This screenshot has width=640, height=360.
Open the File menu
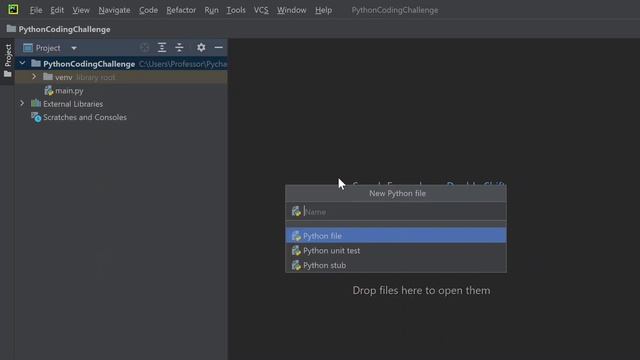pos(36,10)
